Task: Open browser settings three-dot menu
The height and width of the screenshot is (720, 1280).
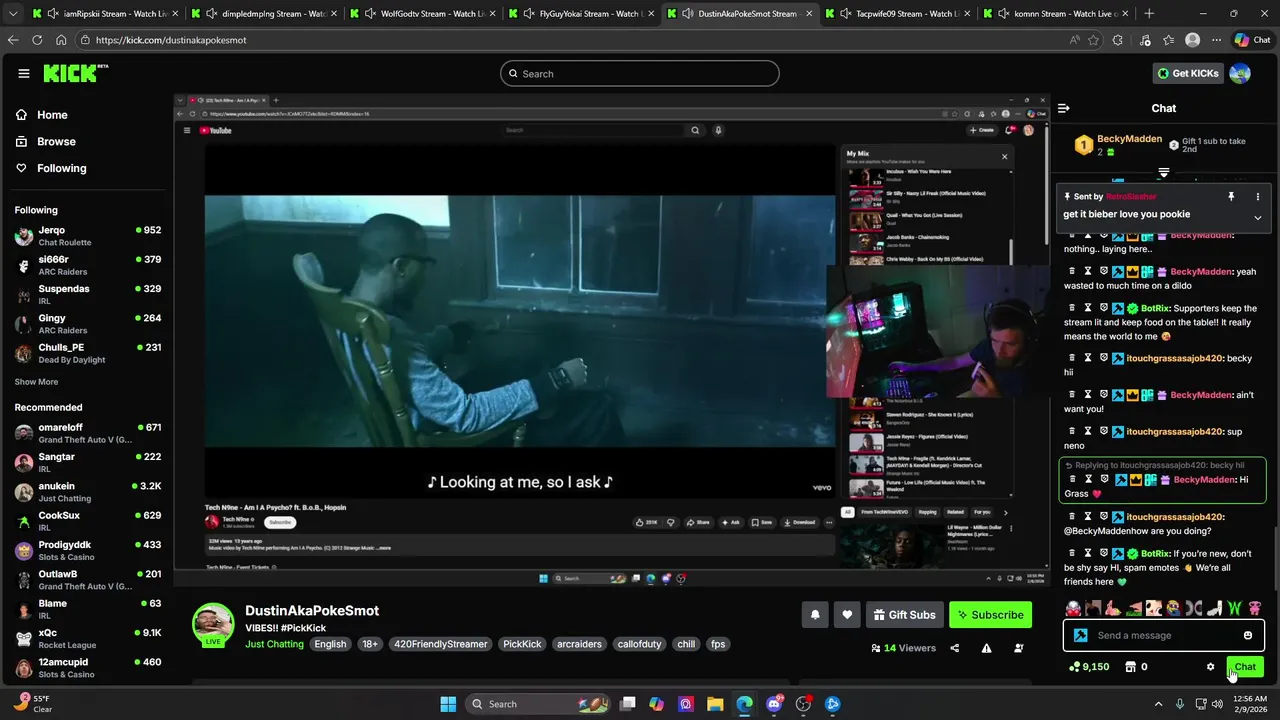Action: pyautogui.click(x=1216, y=40)
